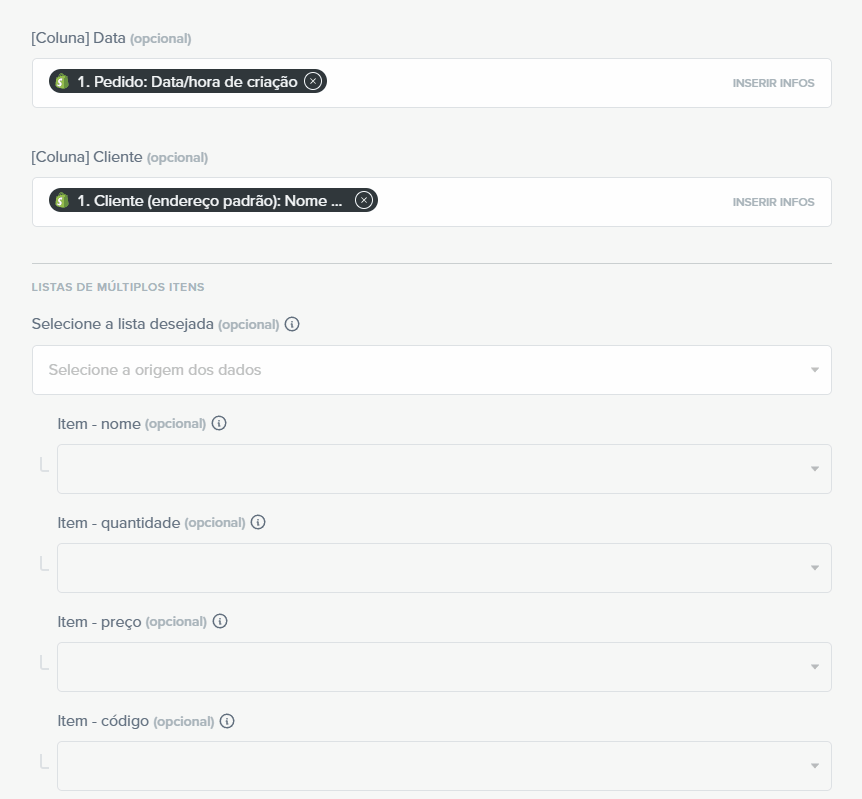Viewport: 862px width, 799px height.
Task: Show info icon for Item - código
Action: (227, 721)
